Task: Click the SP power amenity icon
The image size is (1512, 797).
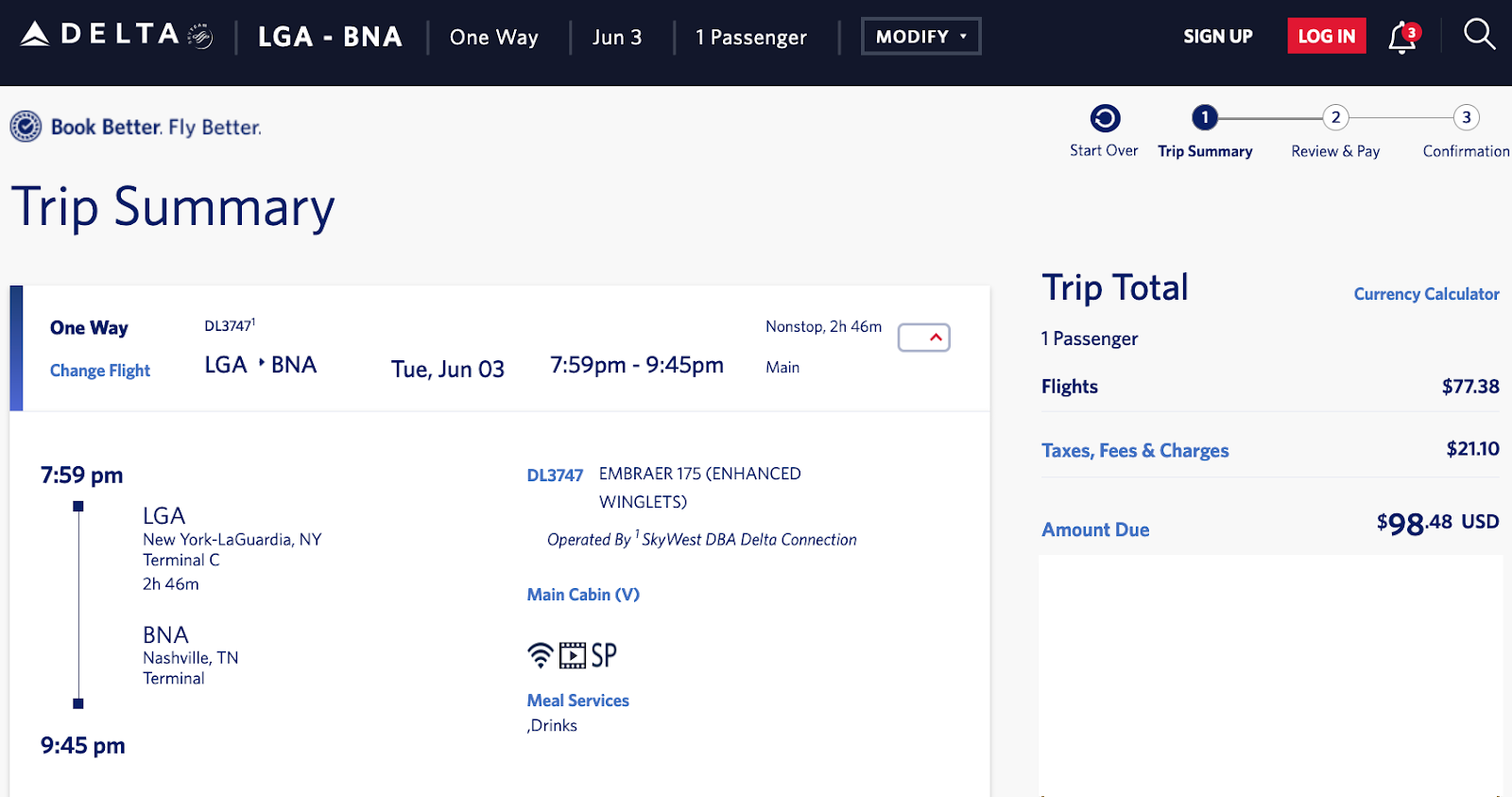Action: 604,655
